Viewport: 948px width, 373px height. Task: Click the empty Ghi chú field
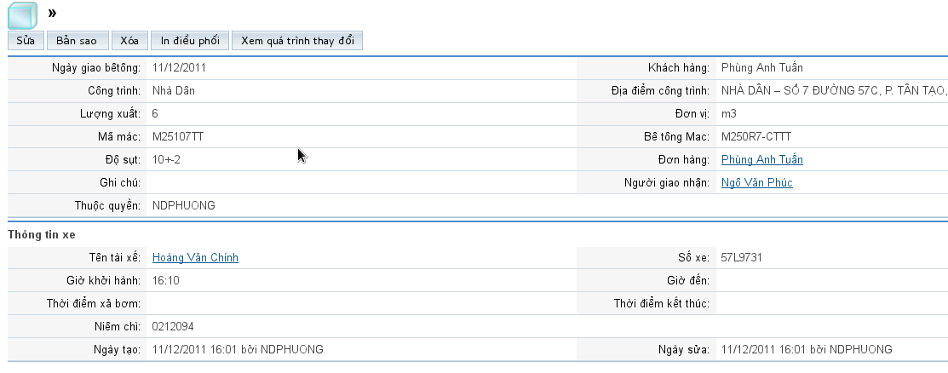point(361,183)
